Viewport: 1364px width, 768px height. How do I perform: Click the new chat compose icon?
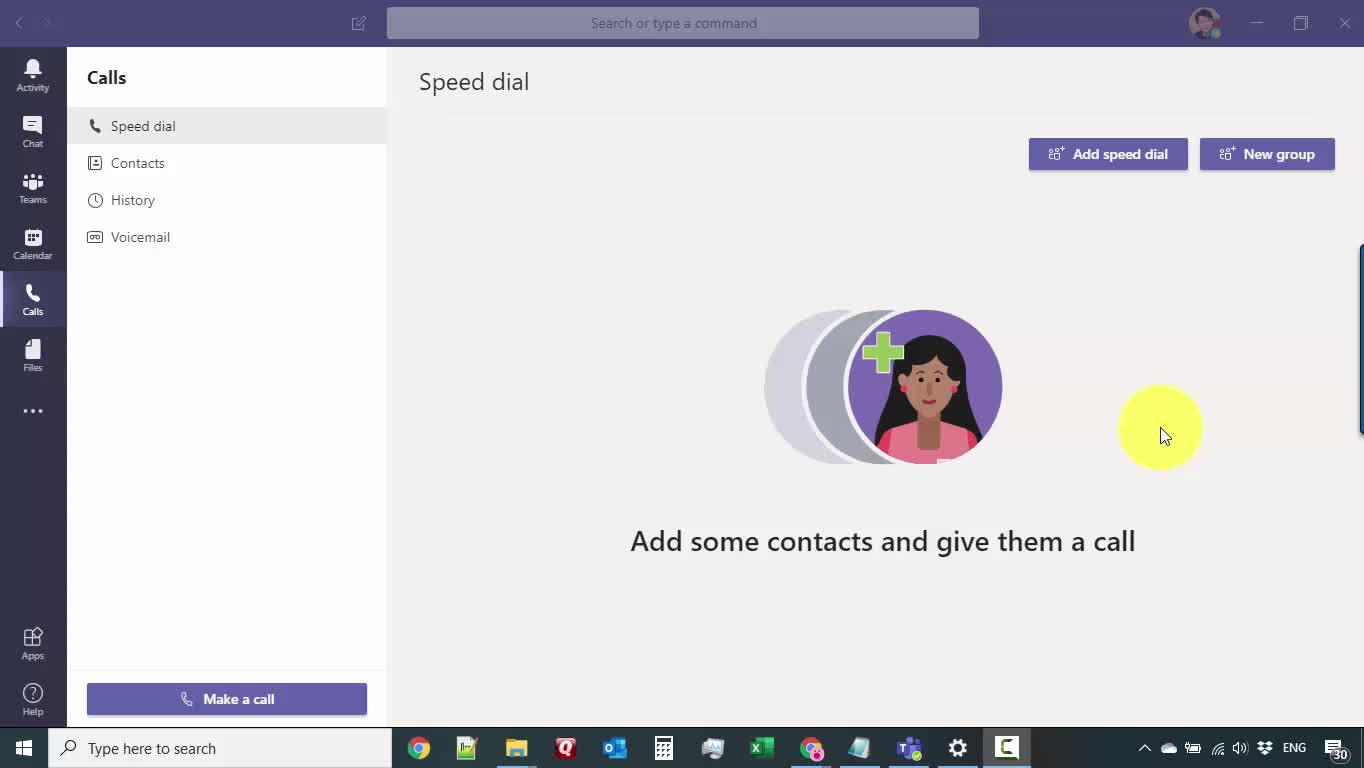click(x=359, y=23)
